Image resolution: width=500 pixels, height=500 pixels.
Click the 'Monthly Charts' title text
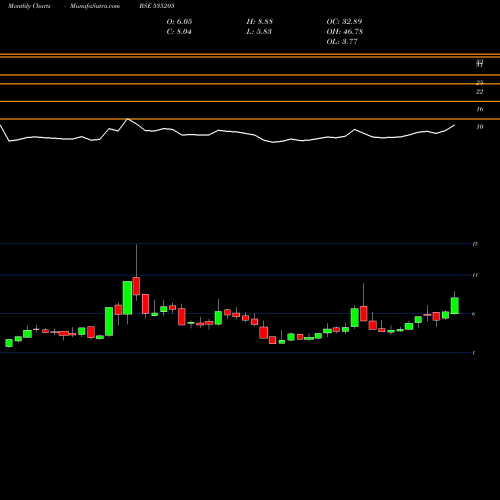[x=29, y=6]
